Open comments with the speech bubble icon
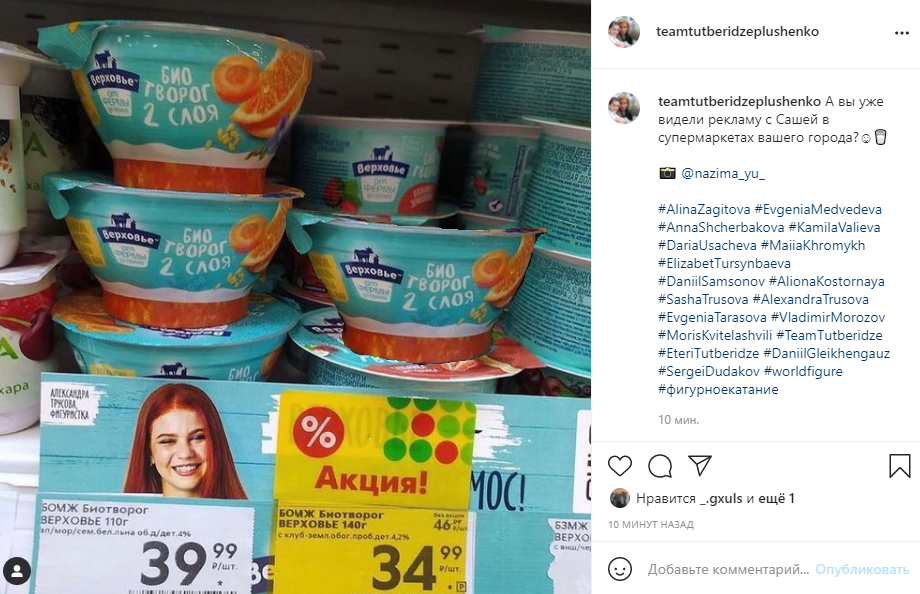This screenshot has height=594, width=920. pyautogui.click(x=660, y=466)
